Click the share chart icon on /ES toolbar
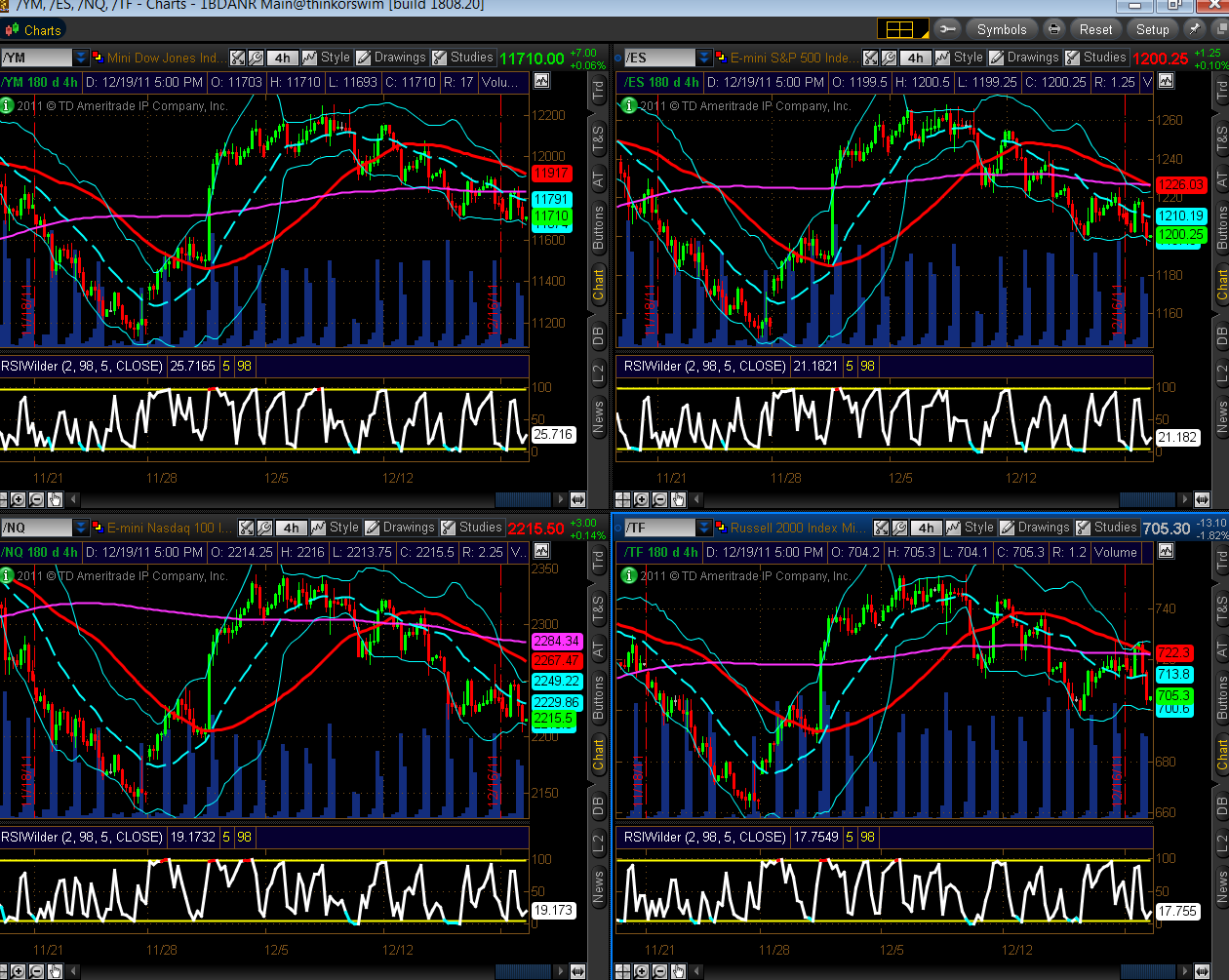 pos(871,59)
